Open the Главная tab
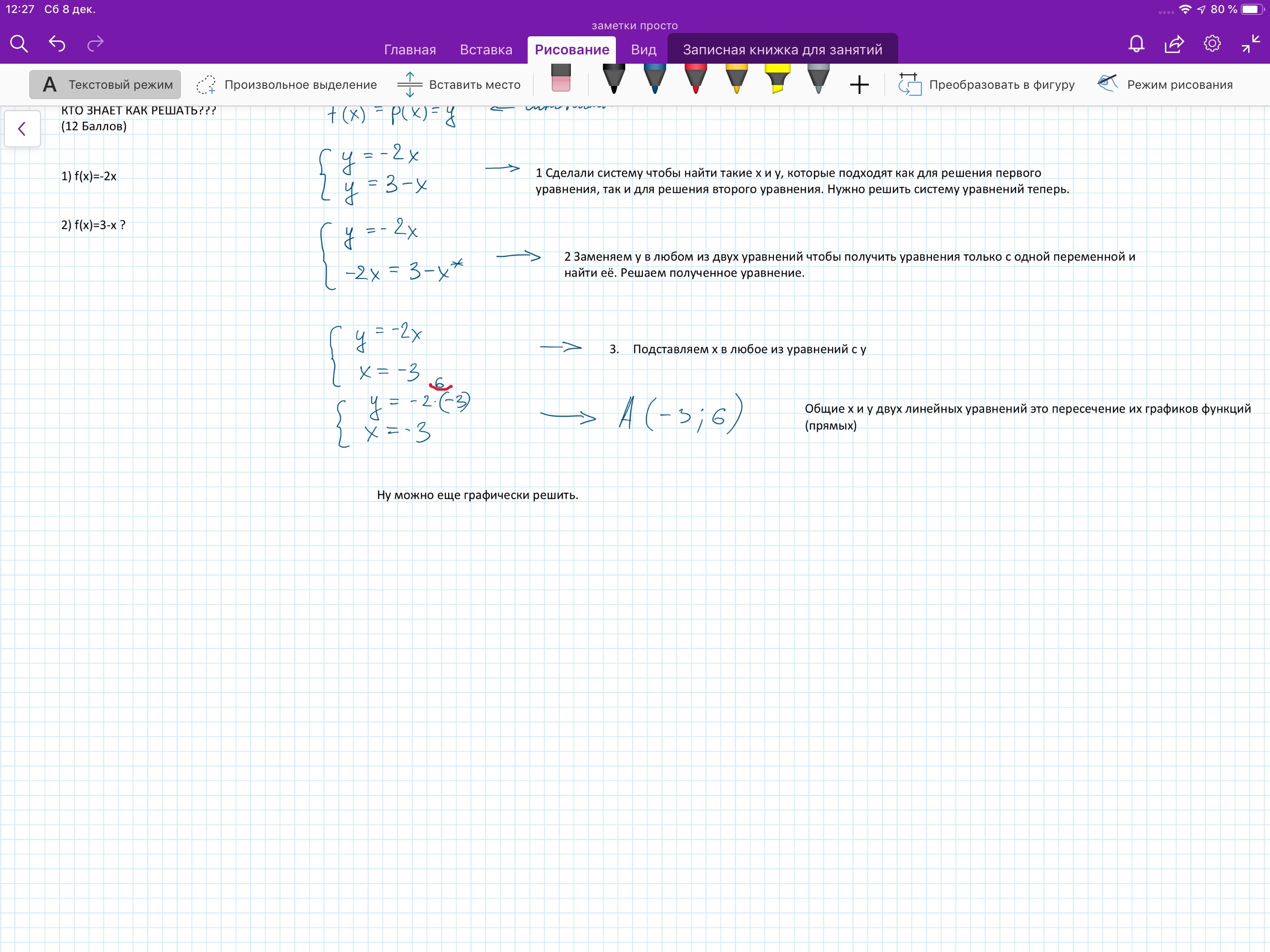This screenshot has width=1270, height=952. point(410,50)
